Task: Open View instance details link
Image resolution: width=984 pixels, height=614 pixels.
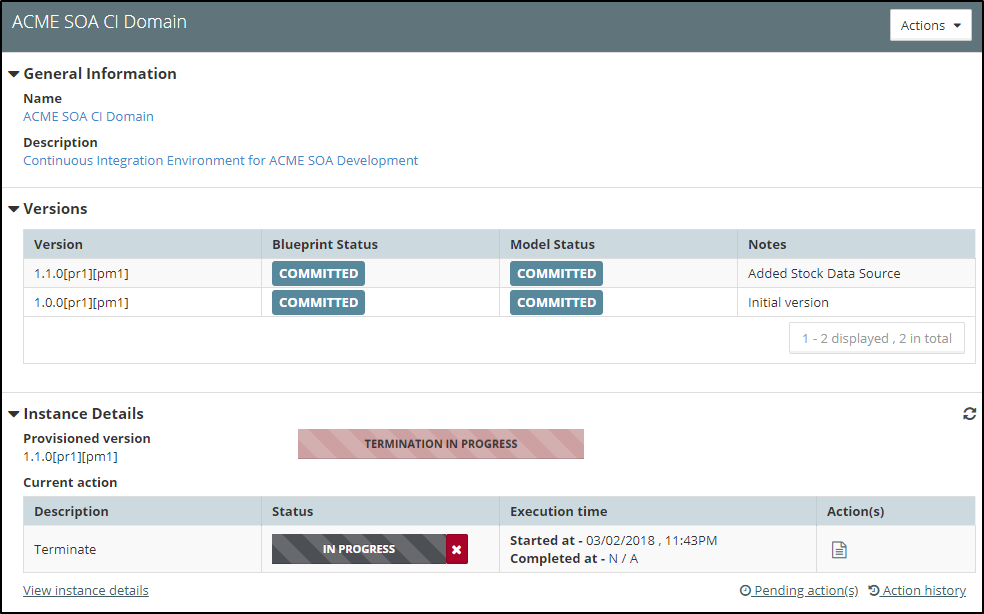Action: (x=86, y=590)
